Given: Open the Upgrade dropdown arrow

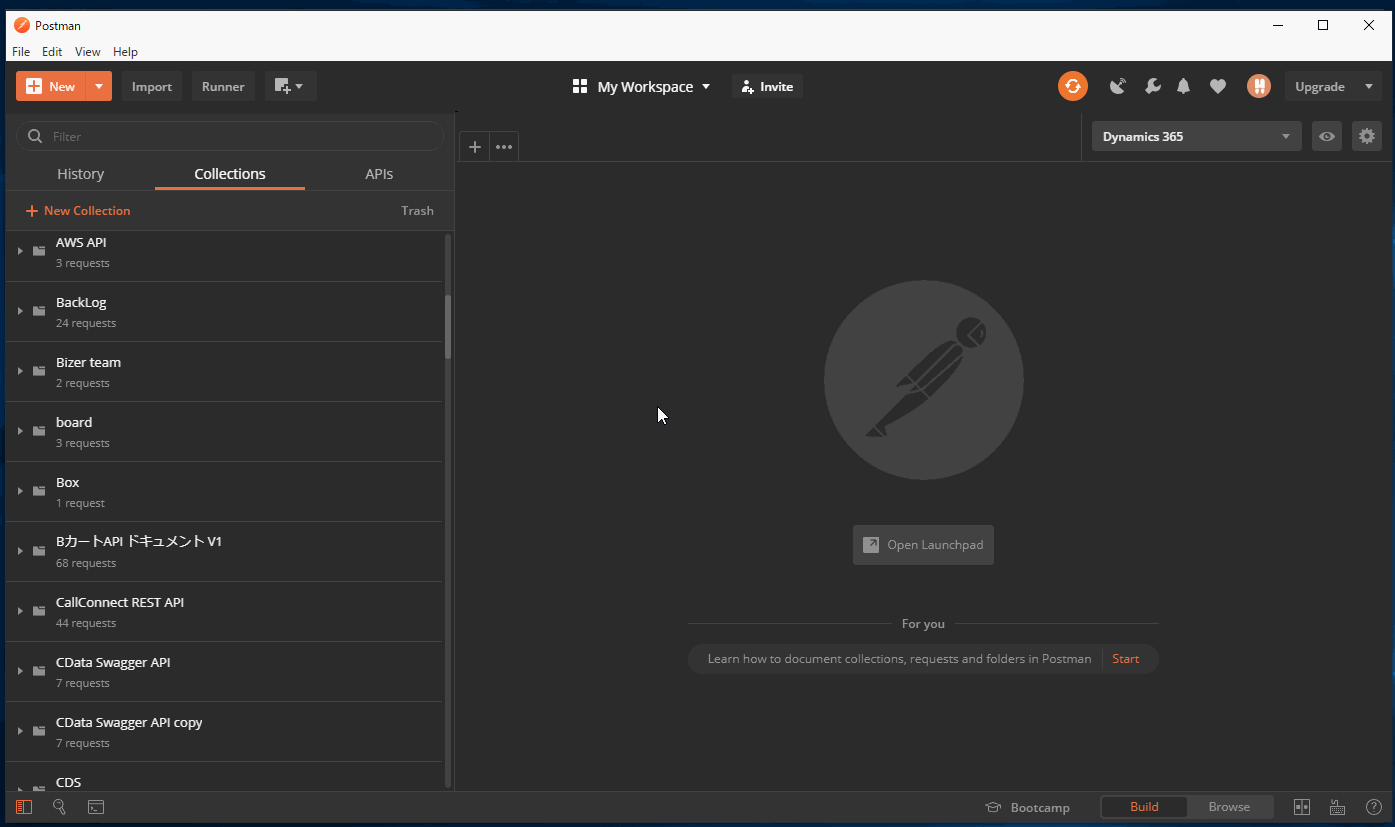Looking at the screenshot, I should click(x=1369, y=86).
